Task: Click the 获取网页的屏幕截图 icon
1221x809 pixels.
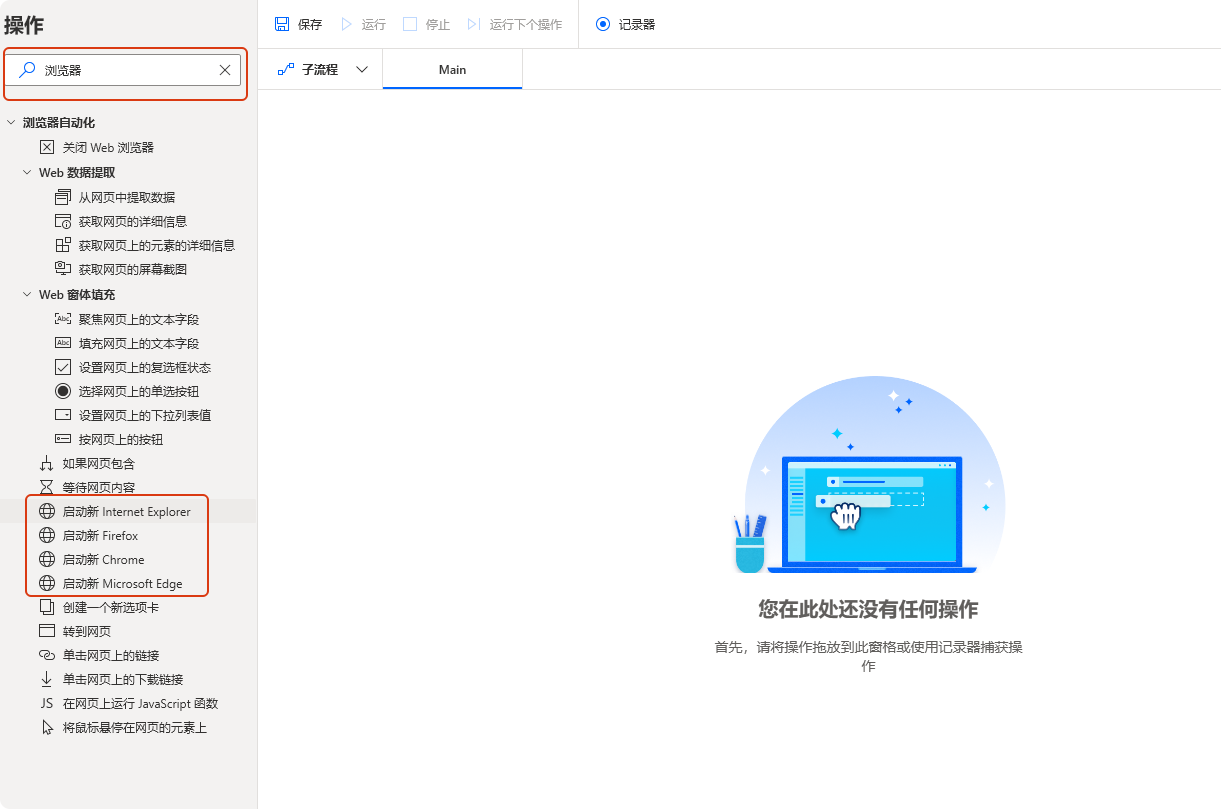Action: click(x=63, y=269)
